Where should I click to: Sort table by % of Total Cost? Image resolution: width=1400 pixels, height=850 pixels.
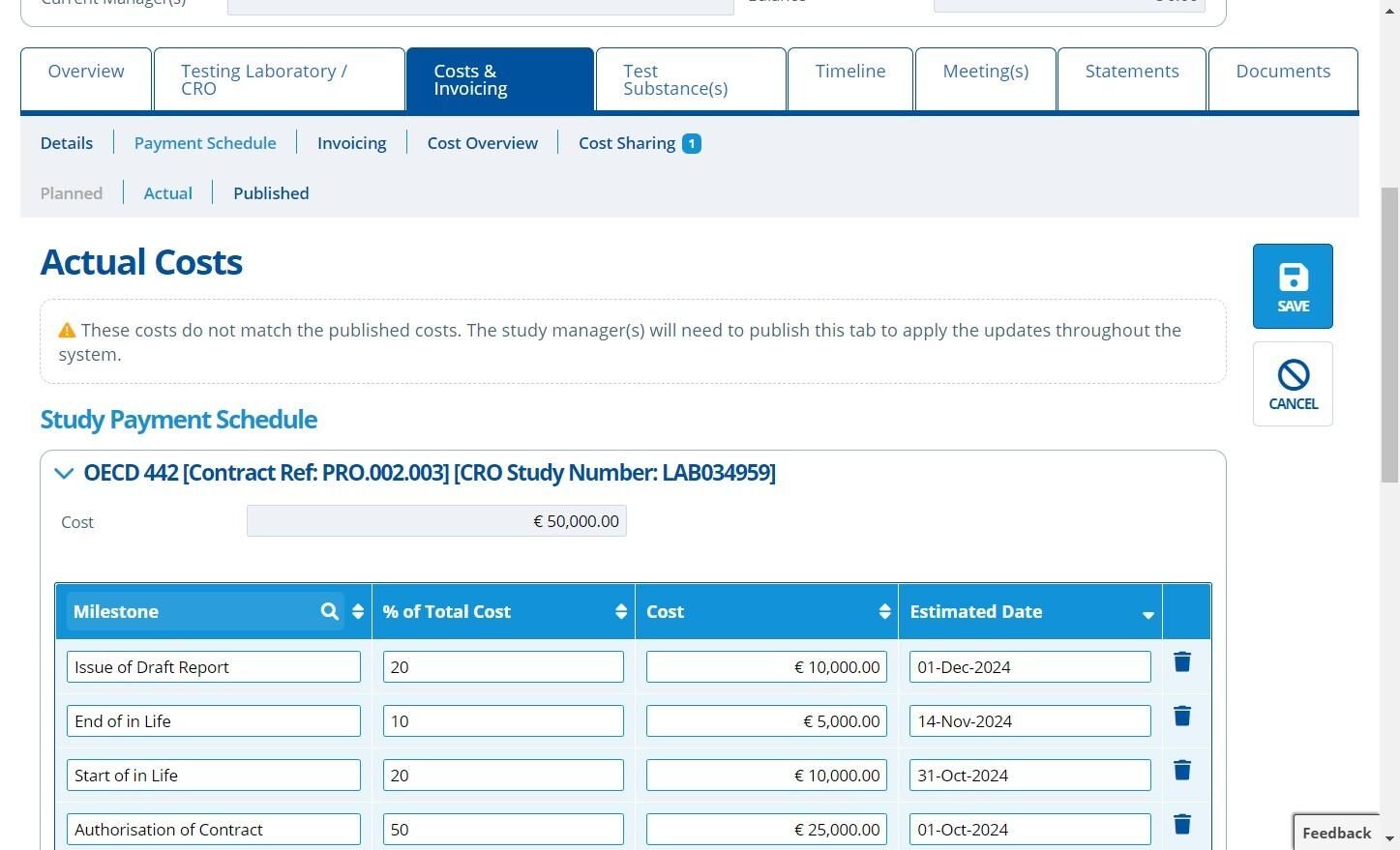(x=620, y=611)
